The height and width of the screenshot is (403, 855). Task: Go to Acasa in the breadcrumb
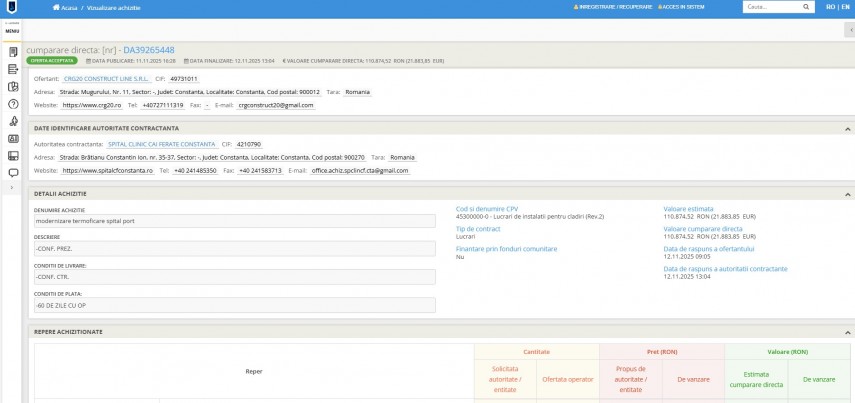[69, 7]
